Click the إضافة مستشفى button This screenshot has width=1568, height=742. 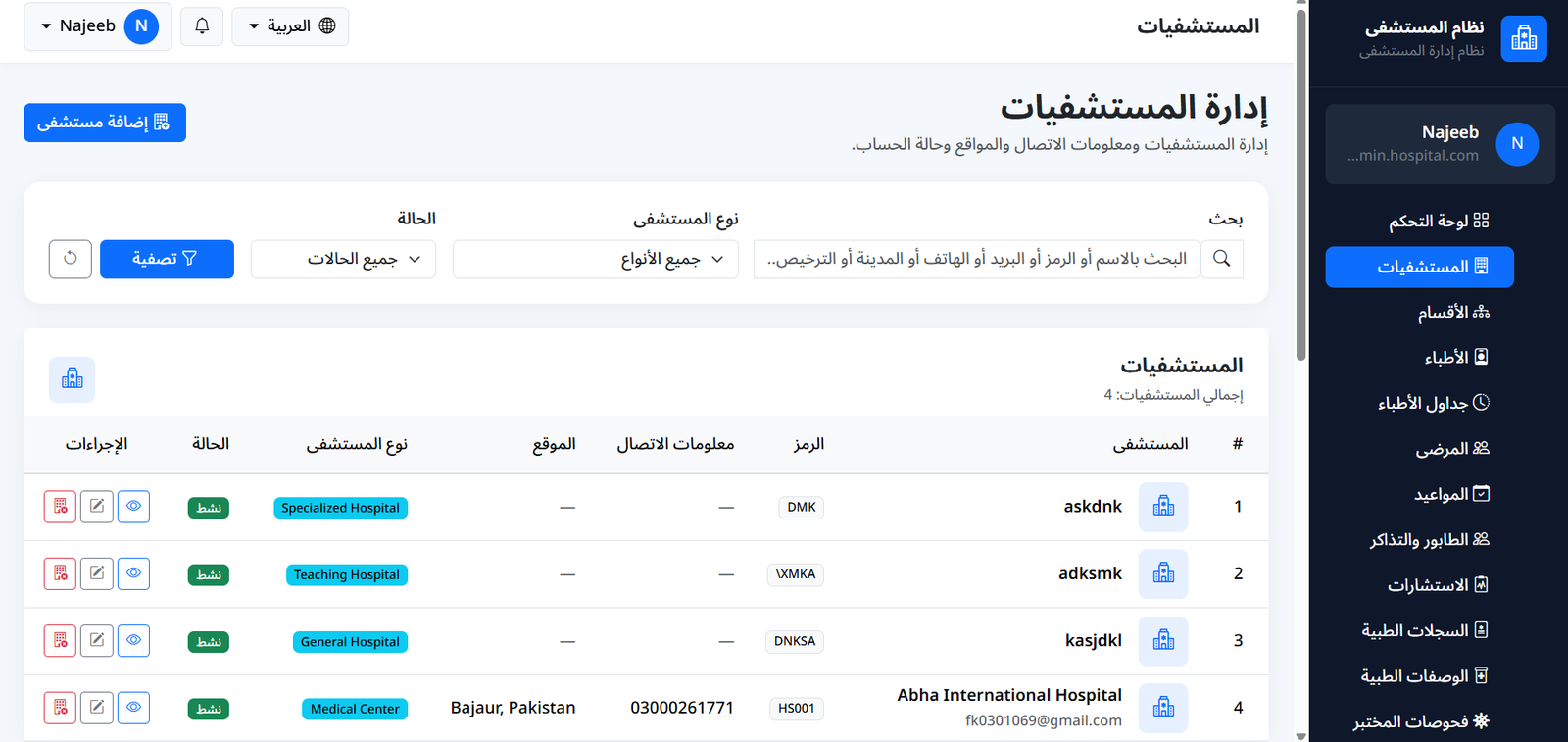tap(105, 123)
